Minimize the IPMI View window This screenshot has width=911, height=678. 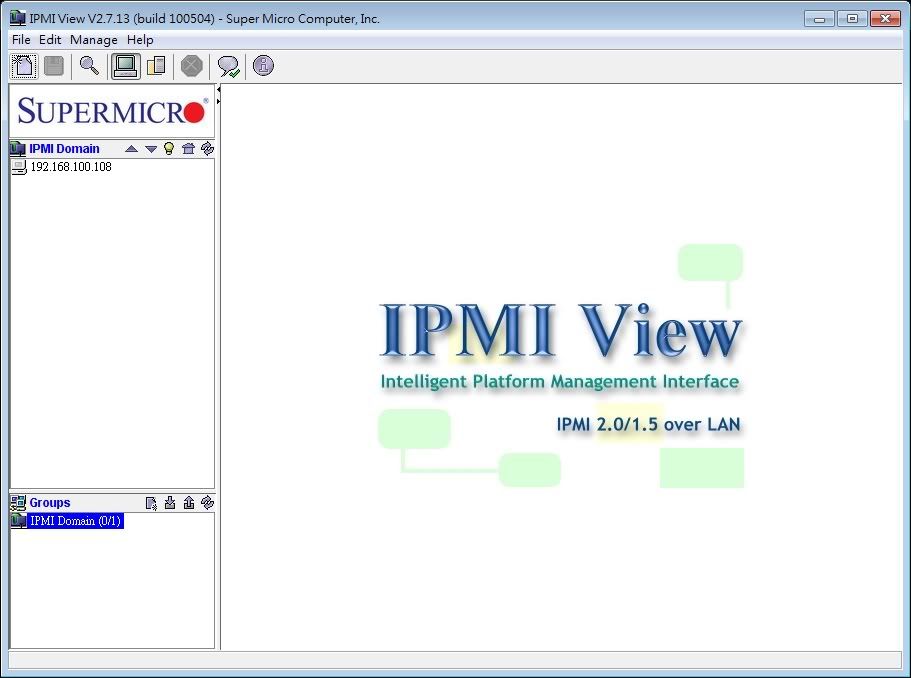click(x=820, y=19)
